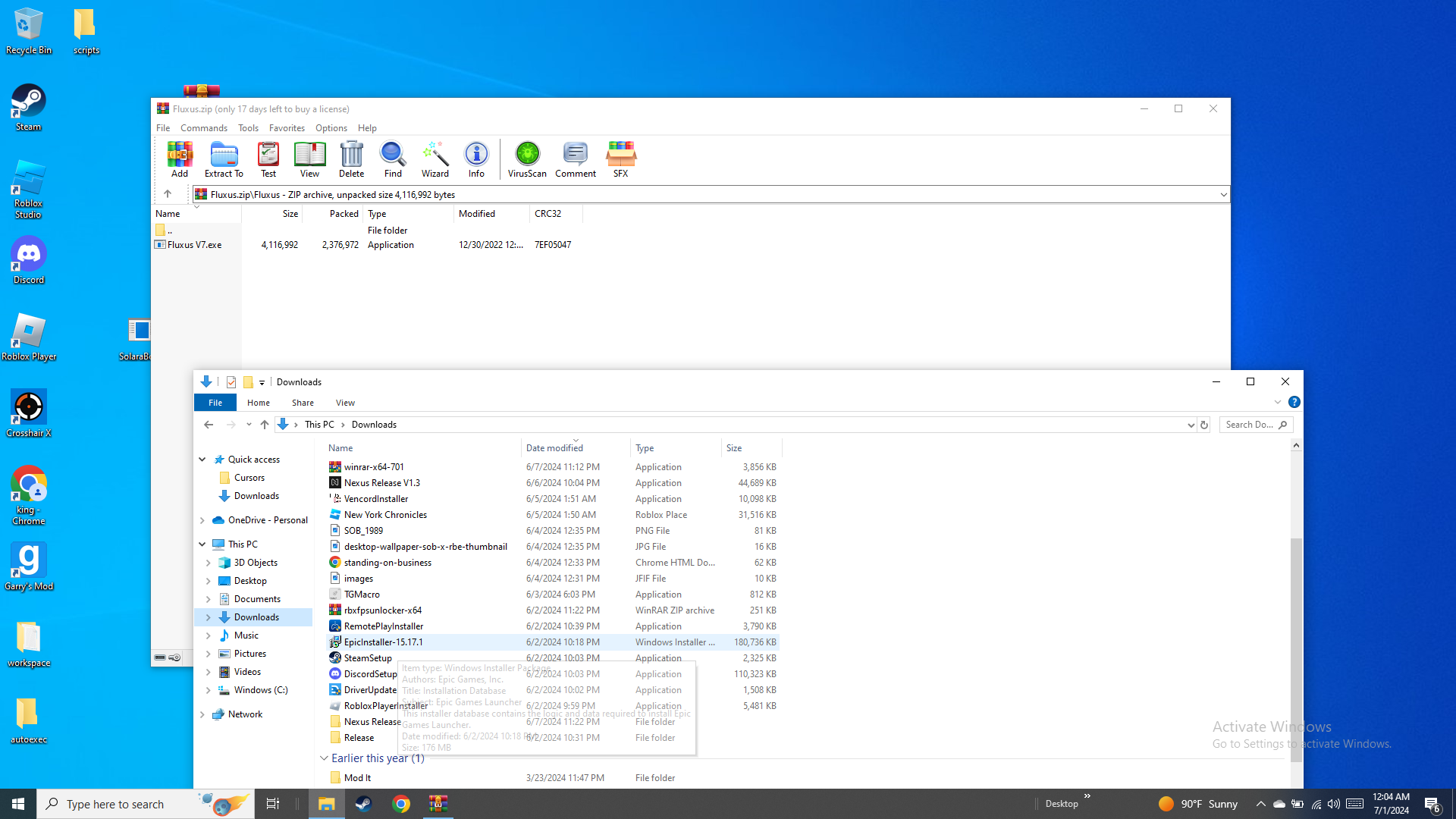
Task: Open the Comment tool in WinRAR
Action: point(576,160)
